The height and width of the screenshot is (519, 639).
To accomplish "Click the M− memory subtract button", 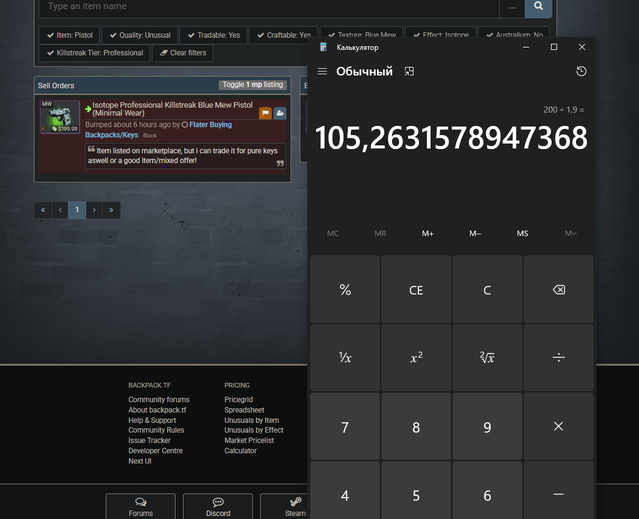I will click(x=475, y=233).
